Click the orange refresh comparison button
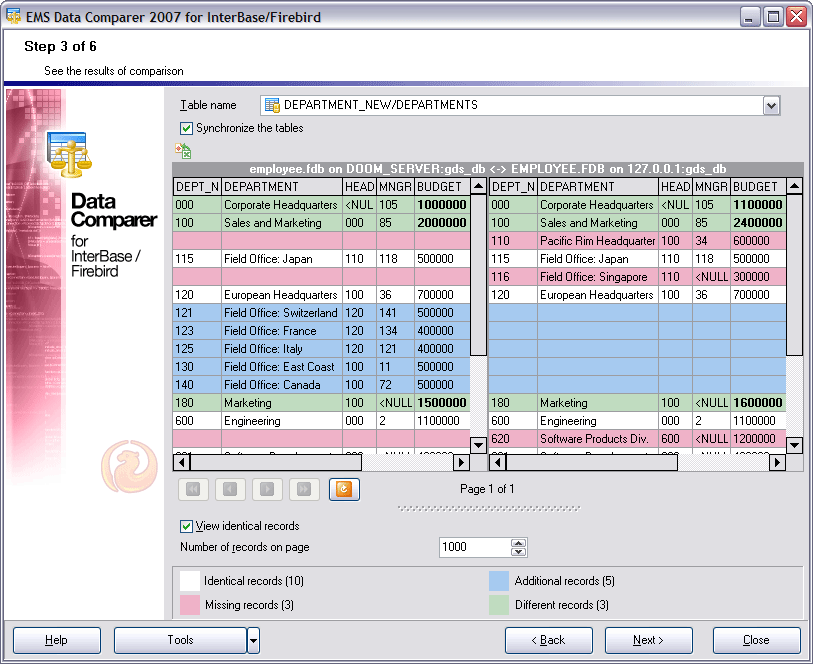Image resolution: width=813 pixels, height=664 pixels. (x=344, y=489)
